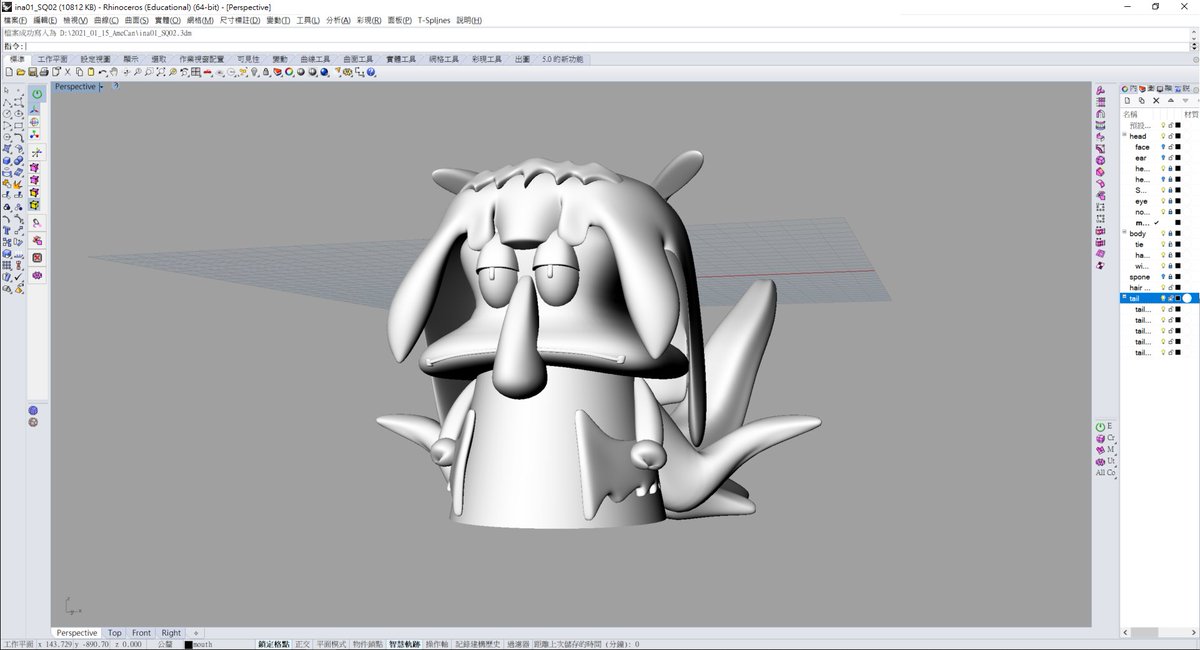
Task: Click the New layer icon in Layers panel
Action: [1127, 100]
